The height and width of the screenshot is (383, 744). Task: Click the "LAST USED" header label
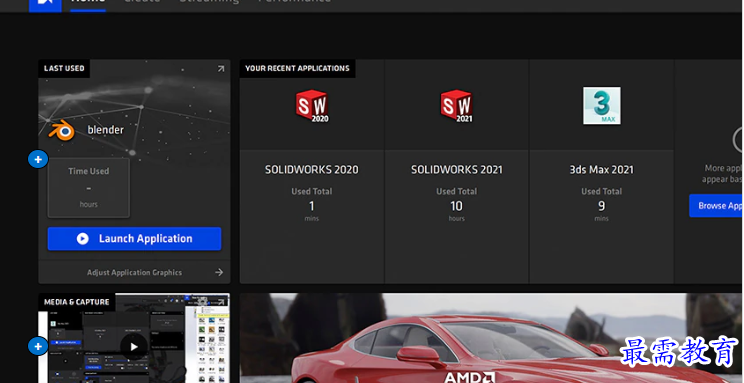(64, 68)
